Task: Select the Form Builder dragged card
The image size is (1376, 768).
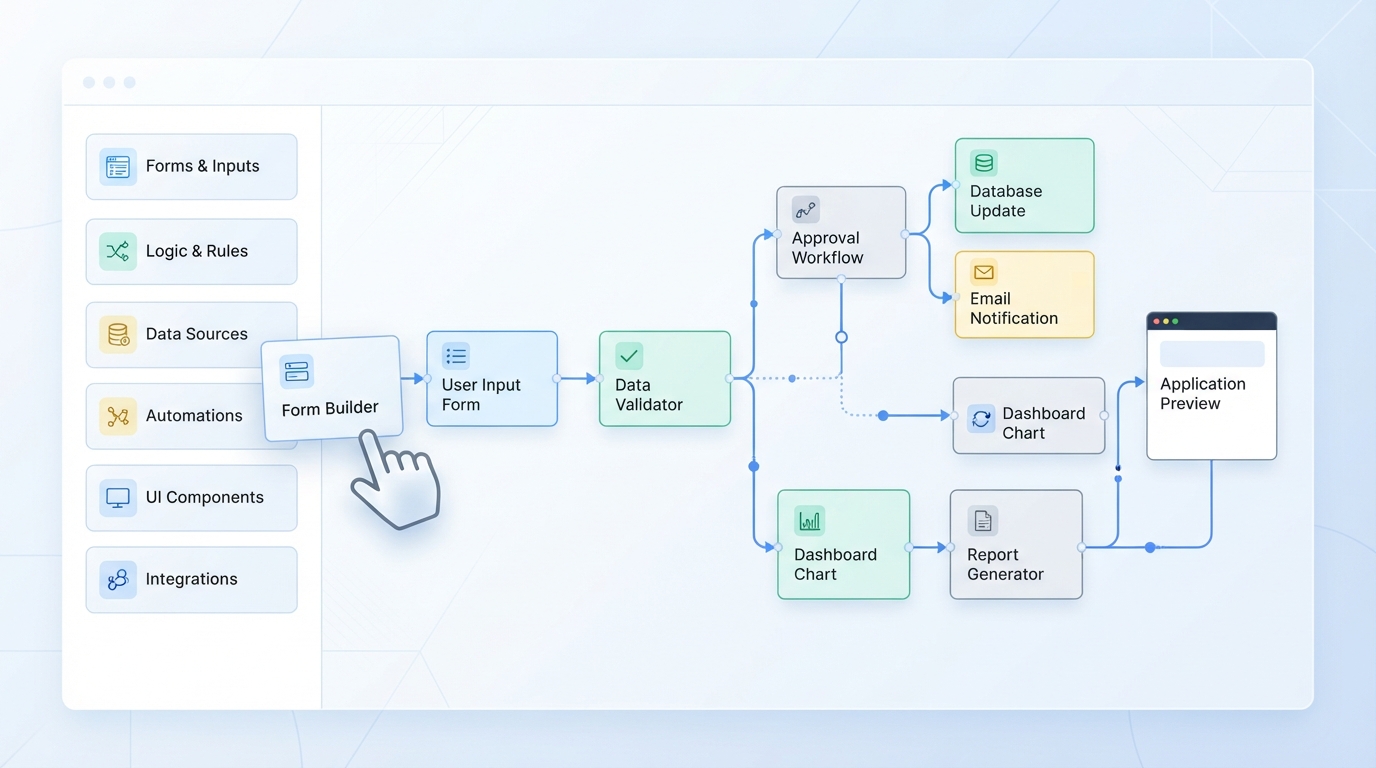Action: pyautogui.click(x=331, y=388)
